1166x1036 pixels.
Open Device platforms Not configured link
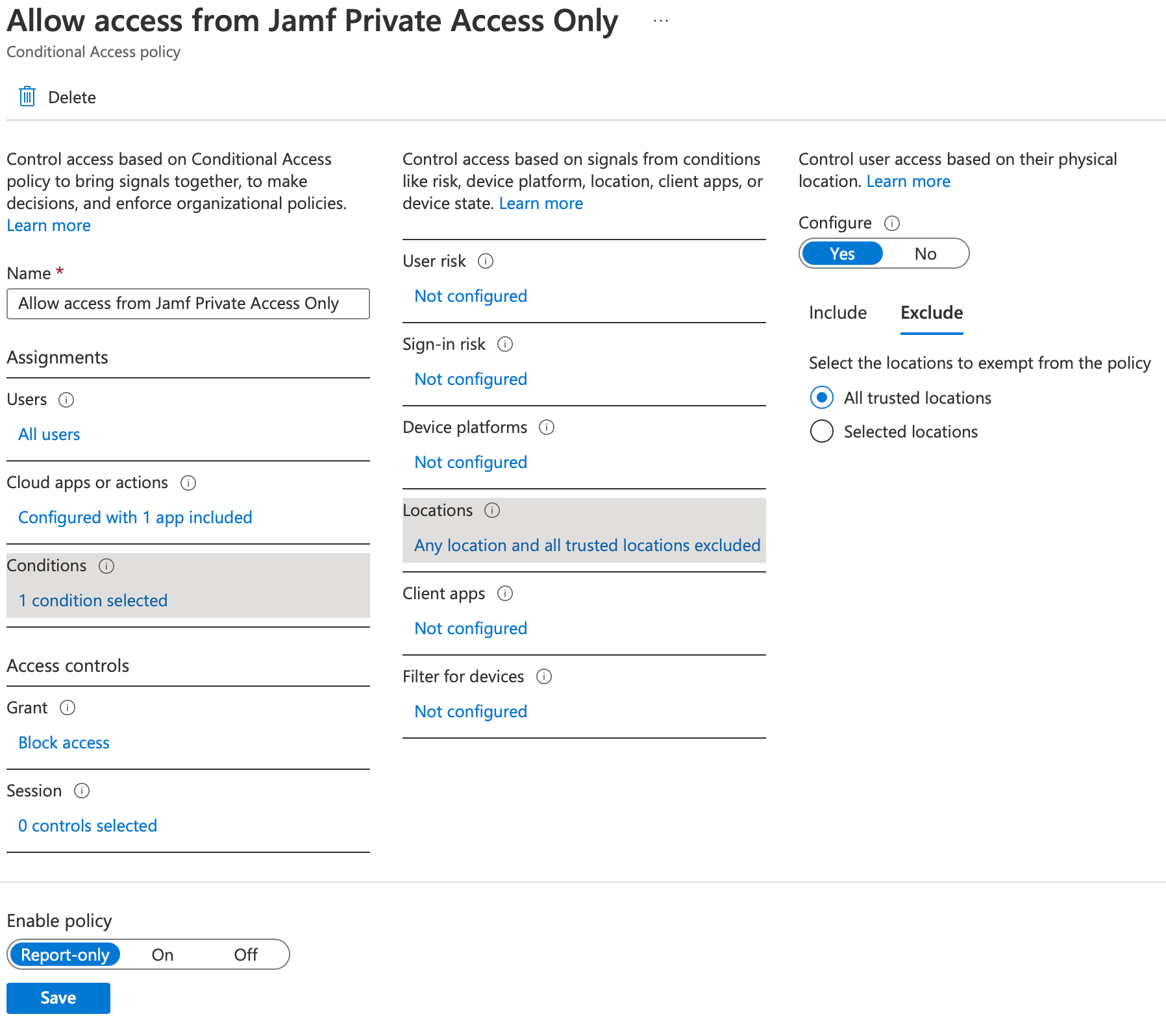471,462
